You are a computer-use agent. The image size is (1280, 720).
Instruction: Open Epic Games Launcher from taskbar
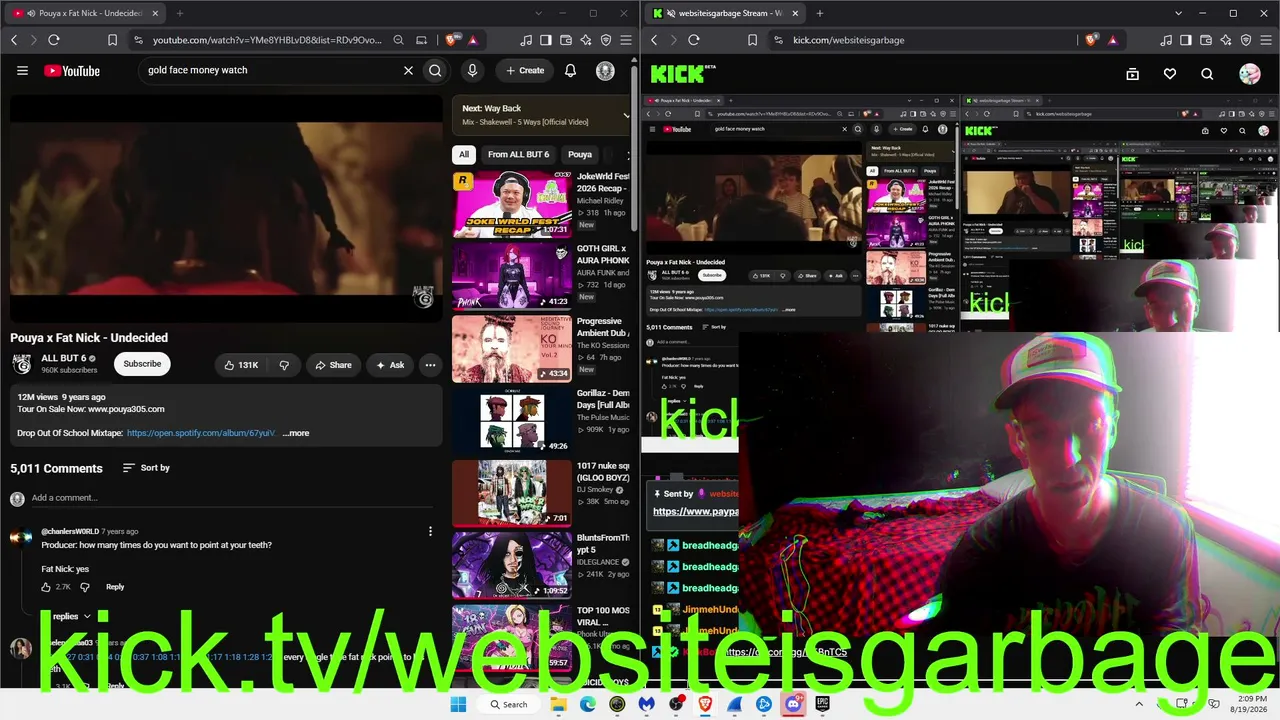822,704
